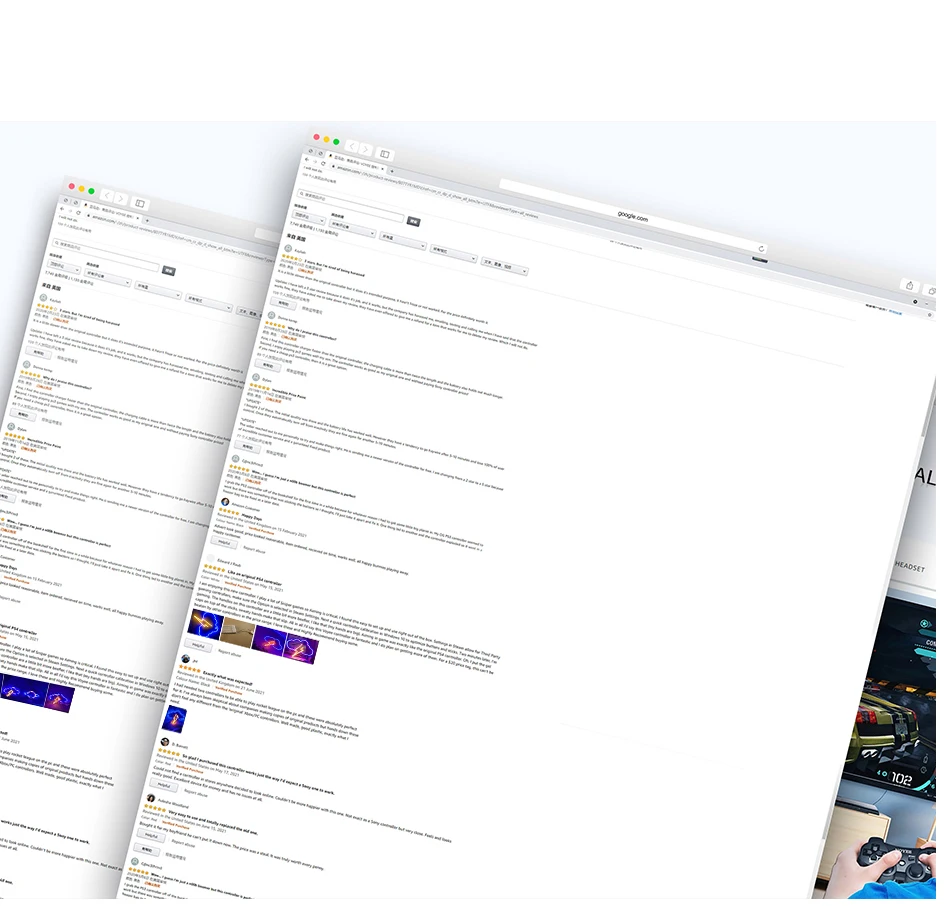Click Safari back arrow in front window
Viewport: 950px width, 910px height.
[x=353, y=146]
